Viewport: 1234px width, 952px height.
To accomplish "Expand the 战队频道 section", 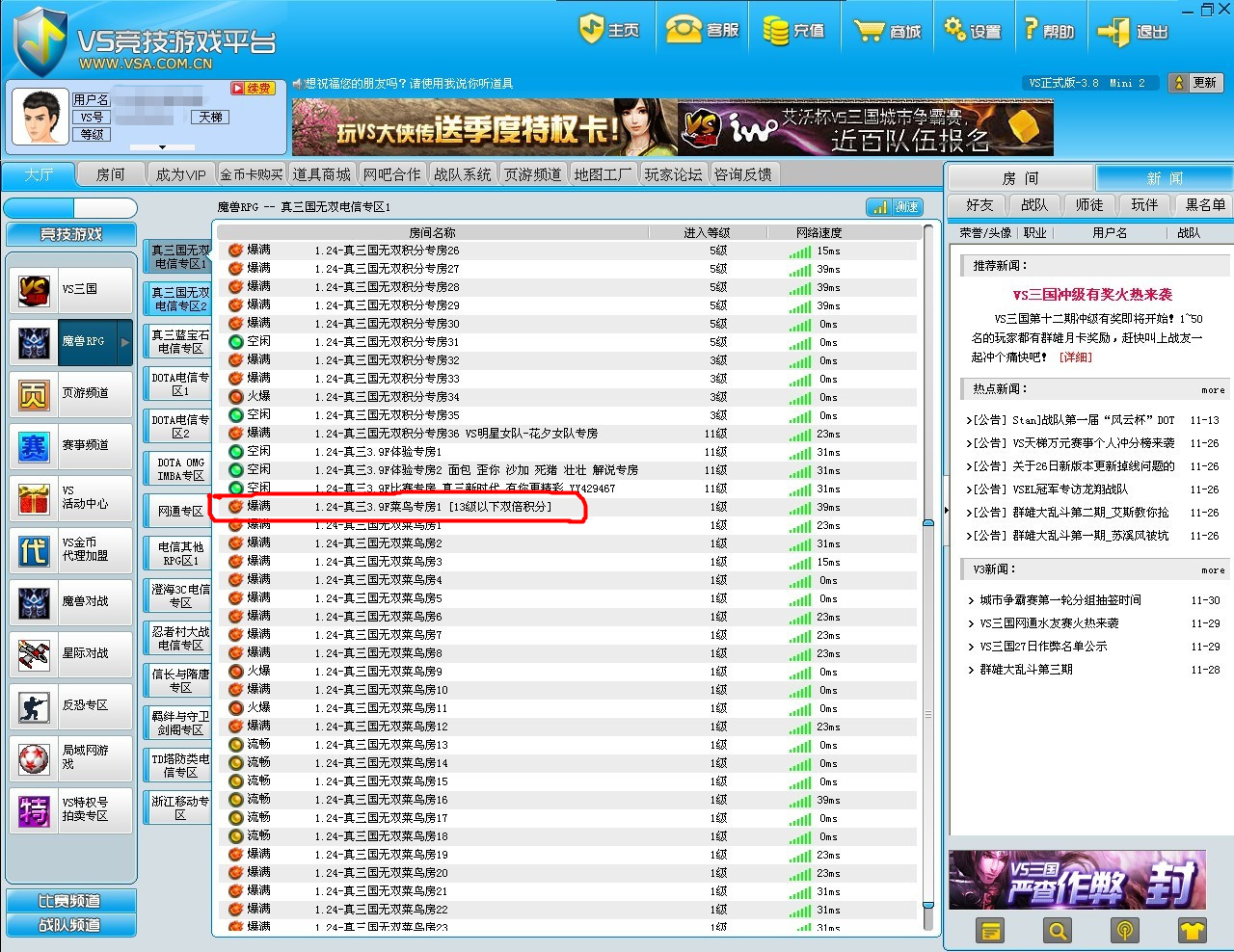I will pos(70,925).
